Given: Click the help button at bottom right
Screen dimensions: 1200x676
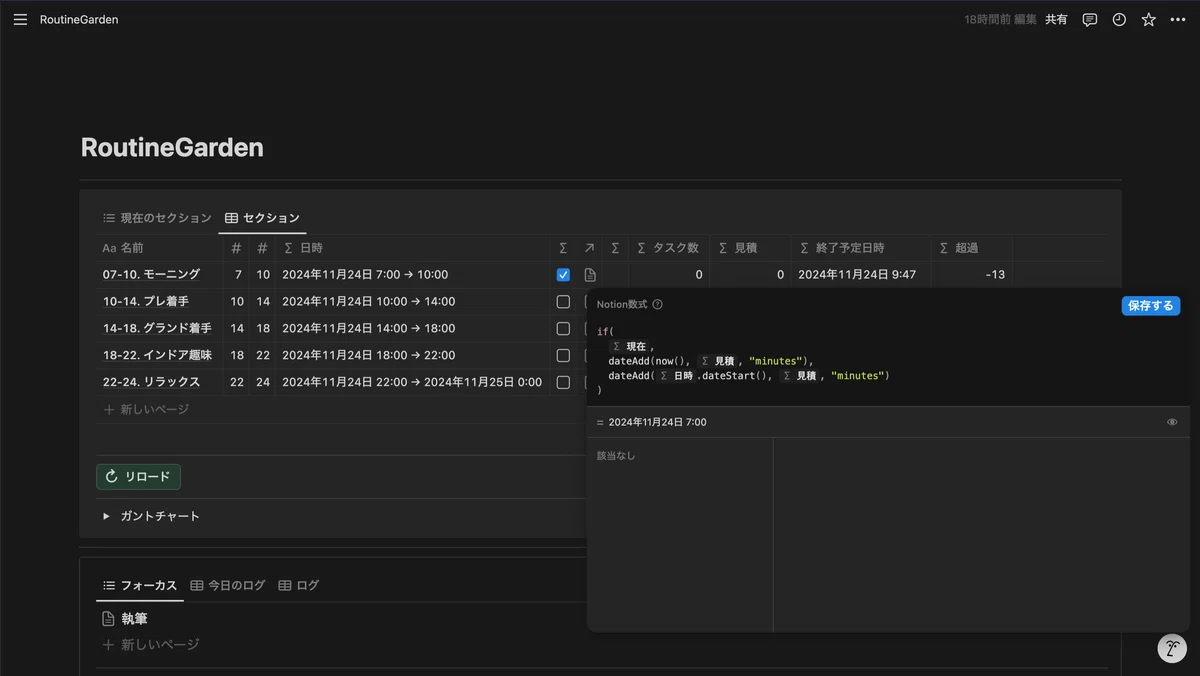Looking at the screenshot, I should [x=1172, y=648].
